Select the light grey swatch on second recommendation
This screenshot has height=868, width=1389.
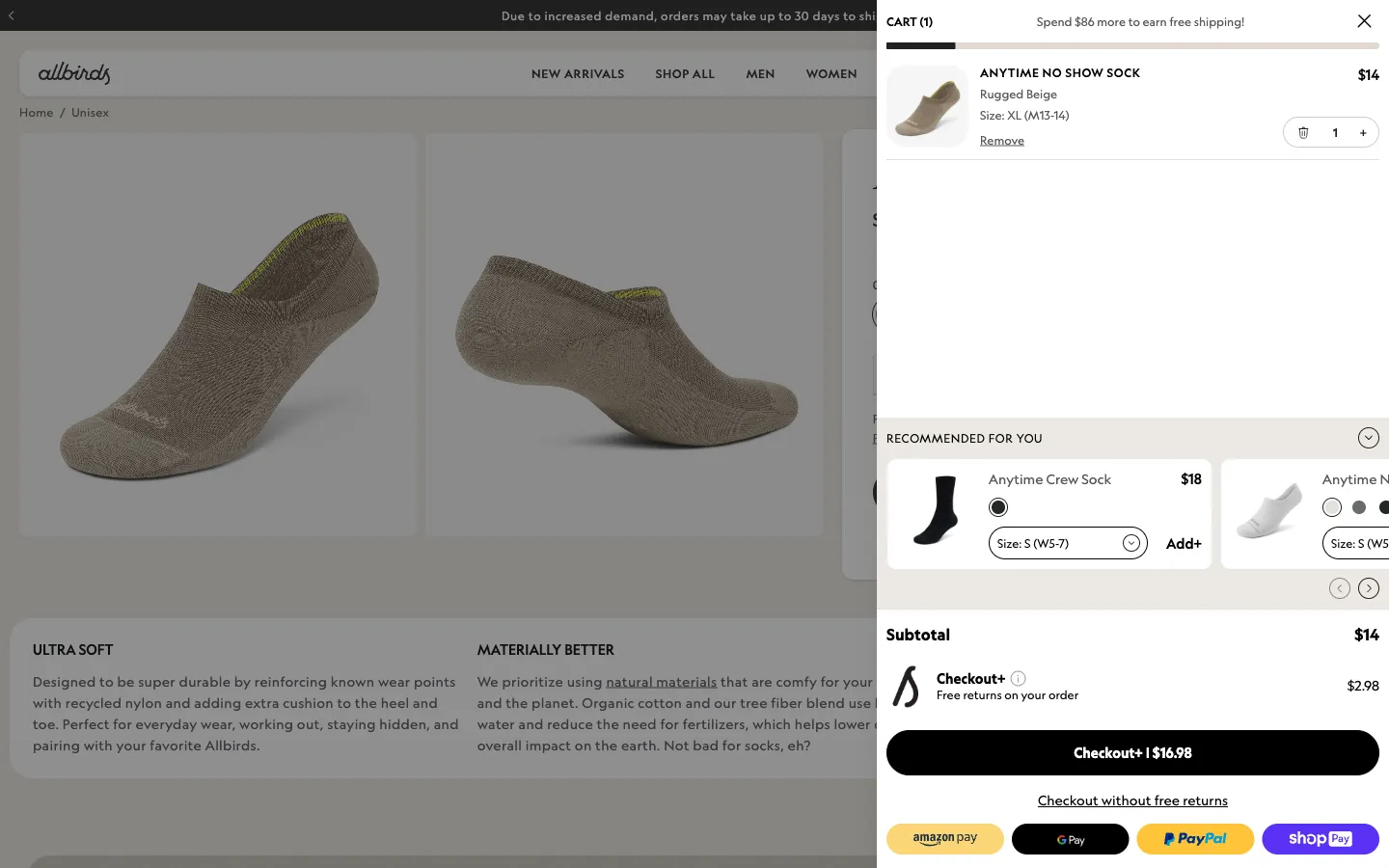[x=1332, y=507]
